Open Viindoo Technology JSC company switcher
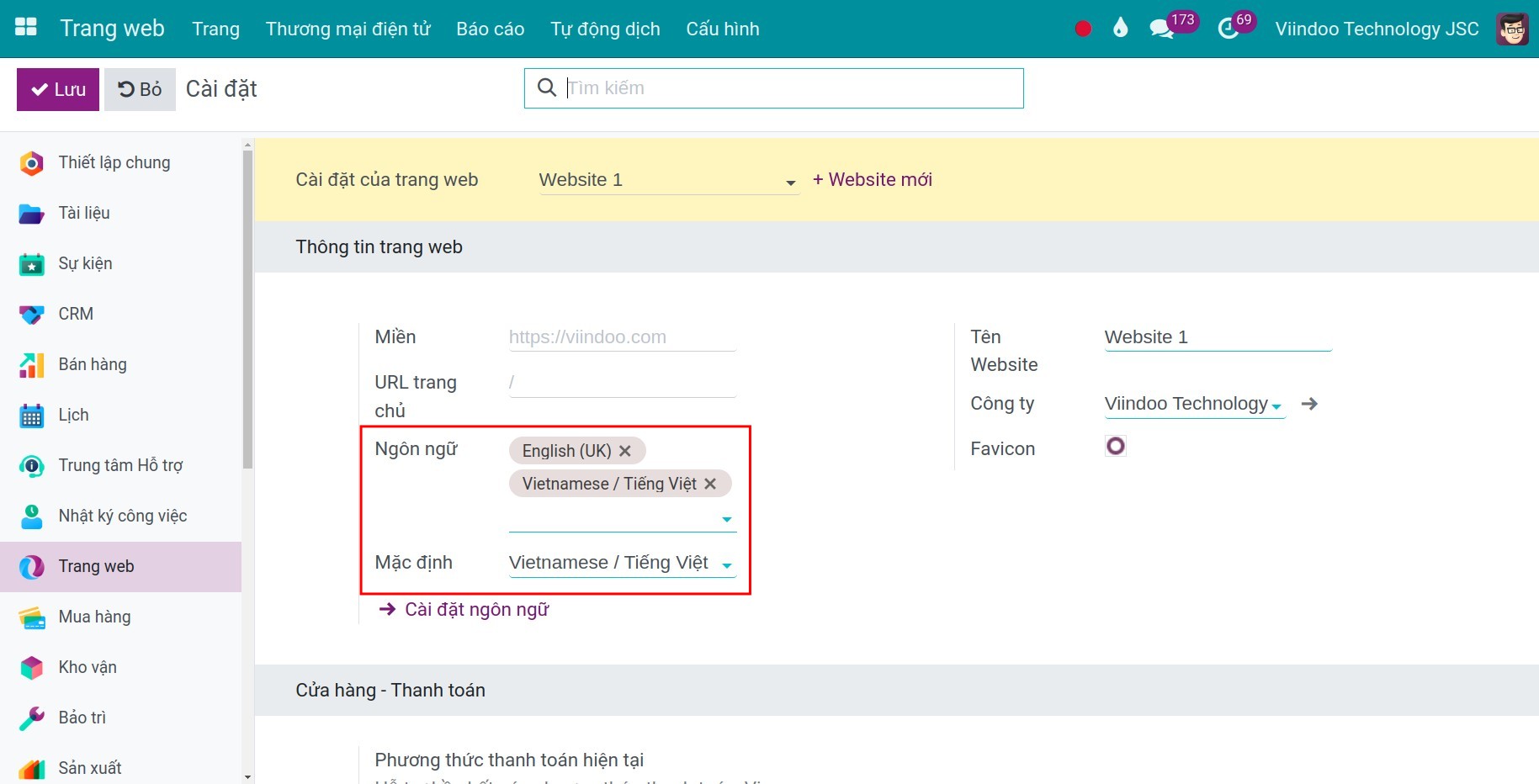The image size is (1539, 784). pos(1377,29)
